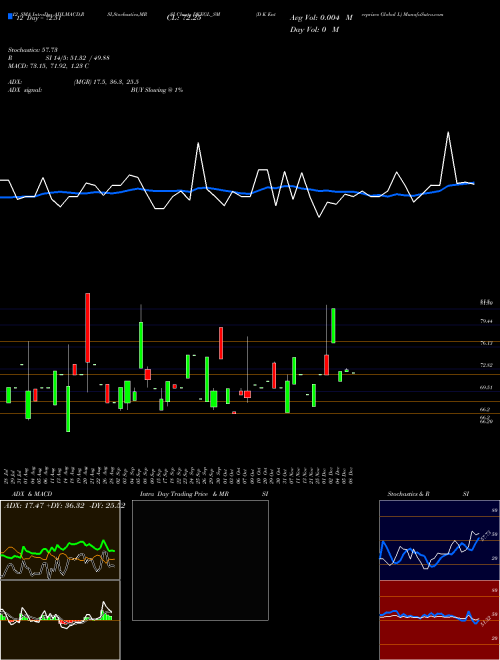This screenshot has height=660, width=500.
Task: Click the ADX: 17.47 +DY: 36.32 readout
Action: pyautogui.click(x=64, y=505)
